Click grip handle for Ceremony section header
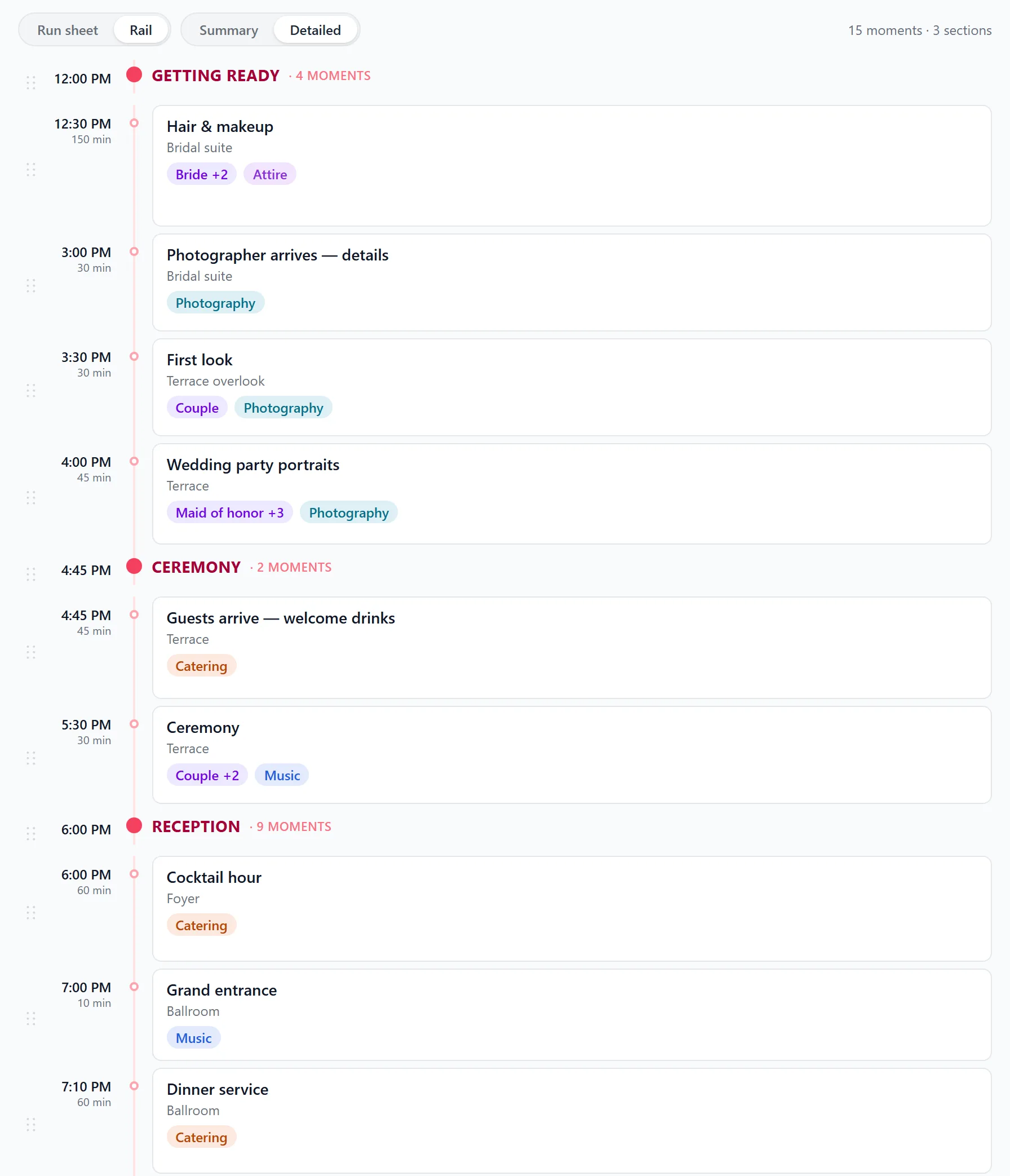The height and width of the screenshot is (1176, 1010). click(30, 574)
